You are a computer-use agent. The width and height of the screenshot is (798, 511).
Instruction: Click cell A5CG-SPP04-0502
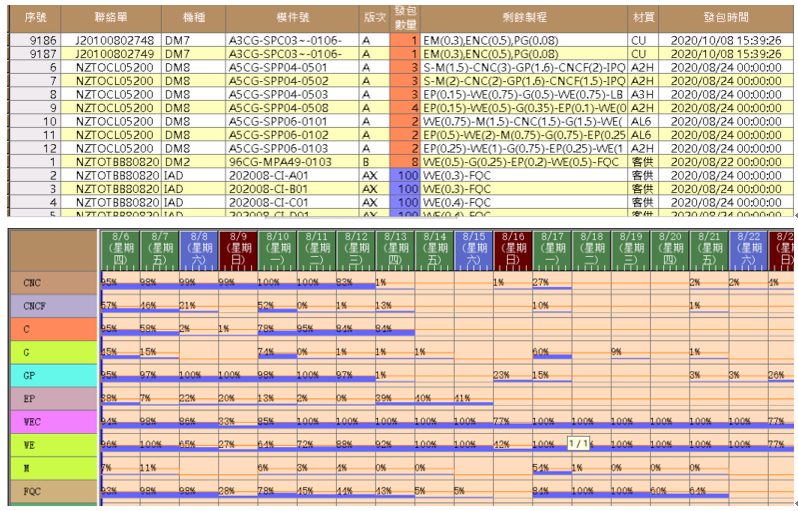coord(292,81)
